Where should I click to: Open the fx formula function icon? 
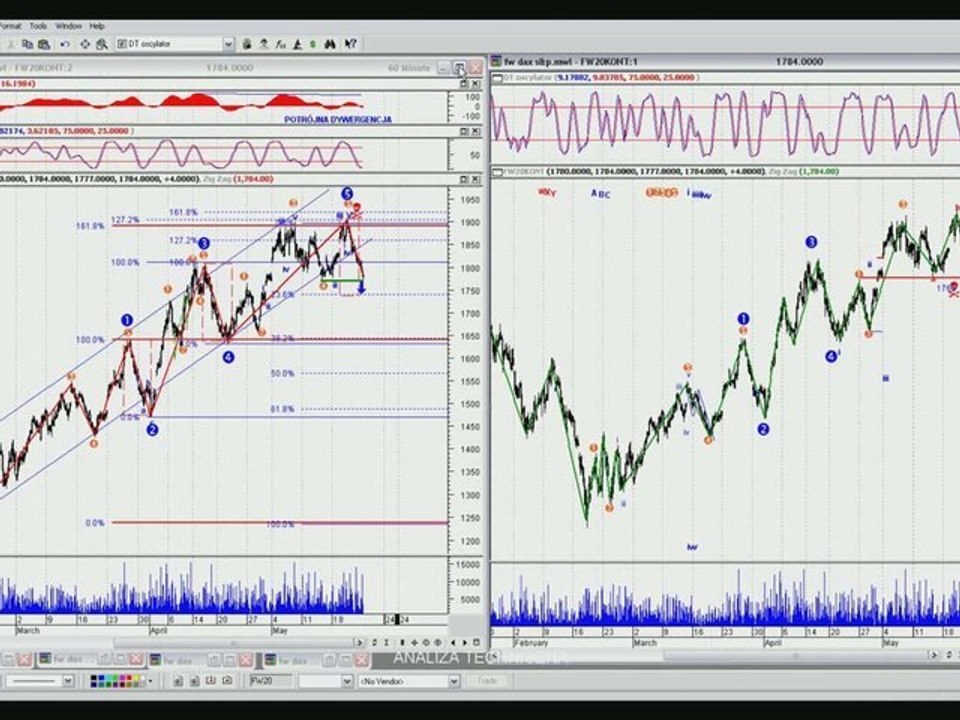pyautogui.click(x=280, y=44)
